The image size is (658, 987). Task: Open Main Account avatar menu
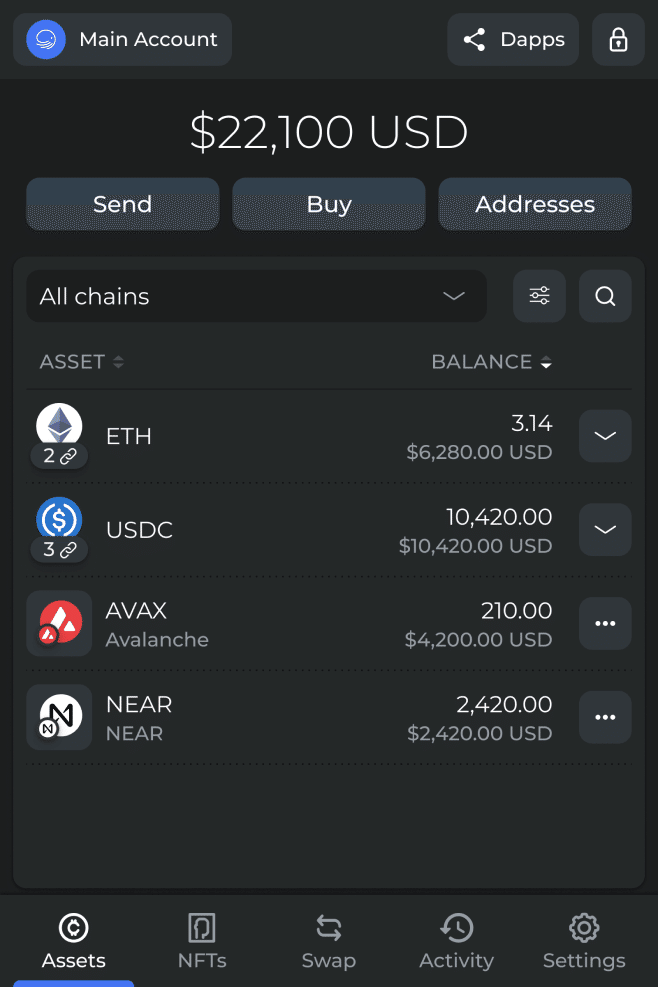(x=46, y=40)
